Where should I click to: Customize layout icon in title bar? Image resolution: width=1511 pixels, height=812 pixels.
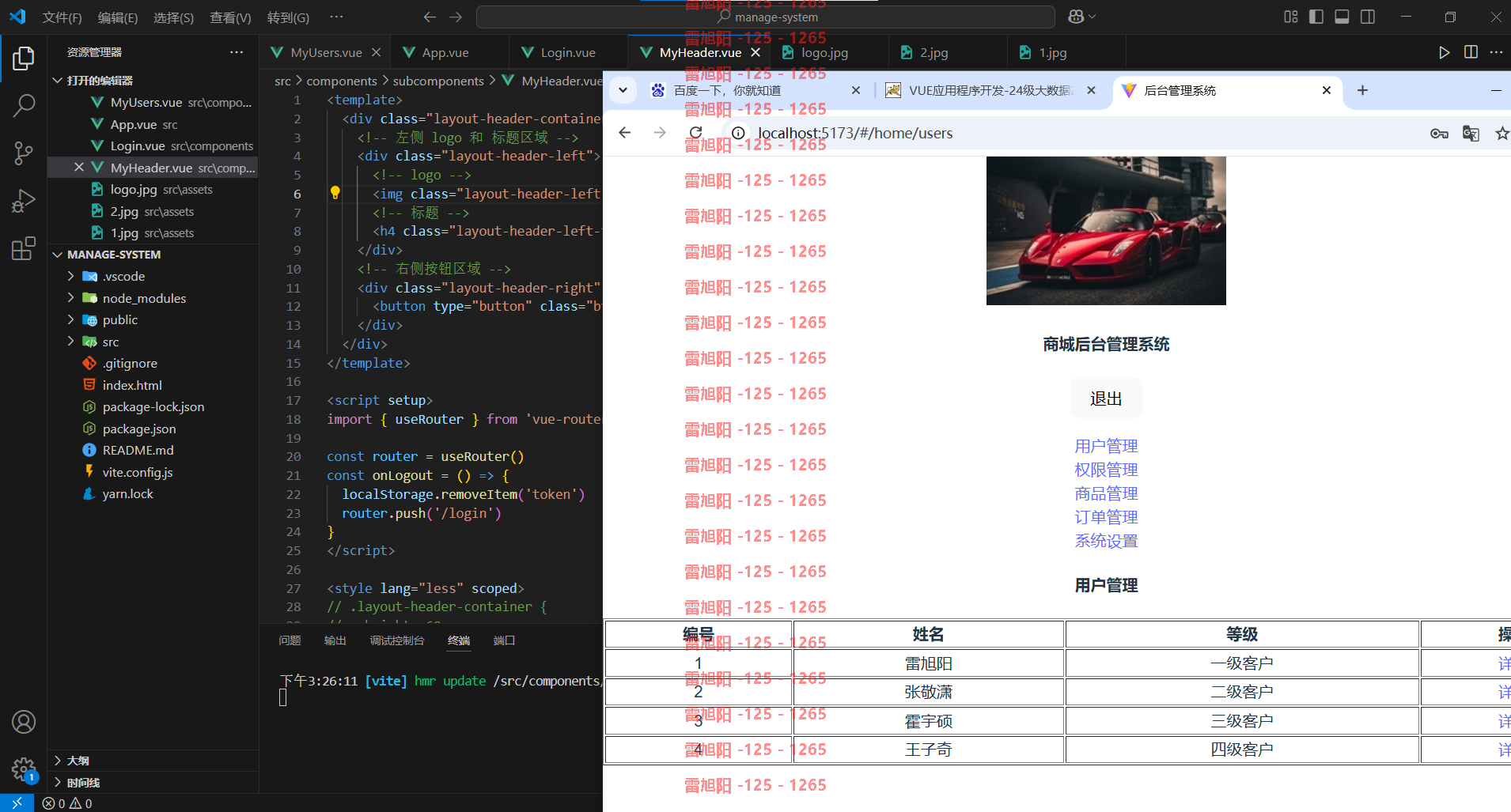point(1291,17)
